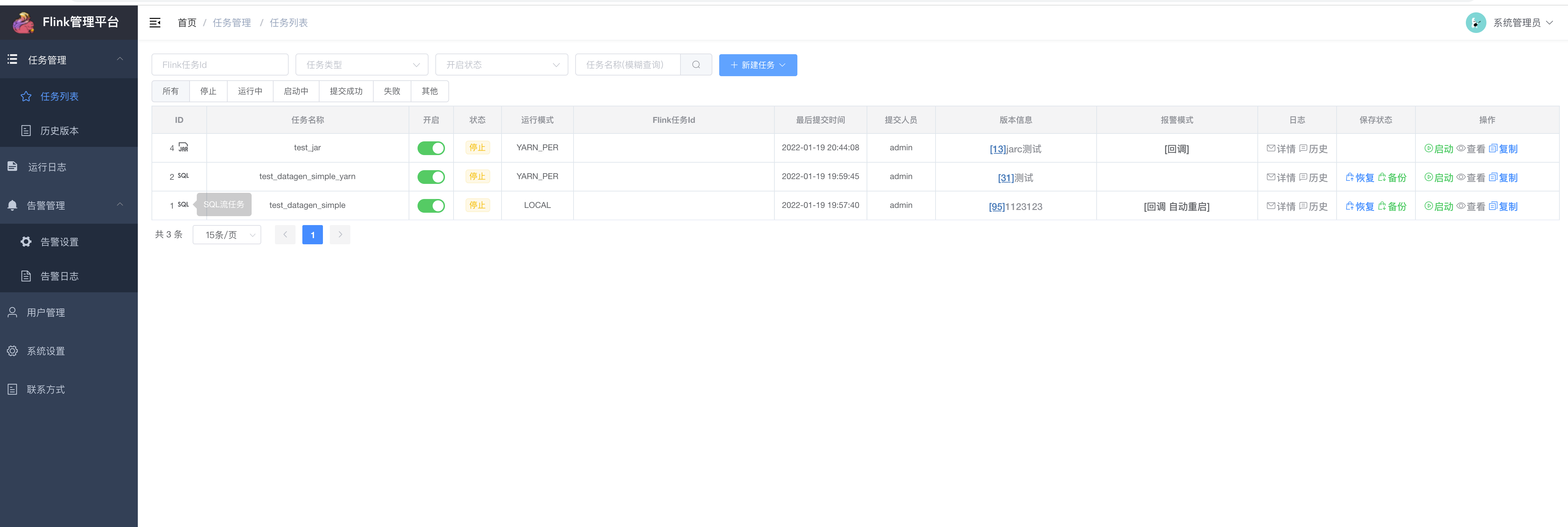This screenshot has height=527, width=1568.
Task: Open the 开启状态 dropdown
Action: (x=502, y=65)
